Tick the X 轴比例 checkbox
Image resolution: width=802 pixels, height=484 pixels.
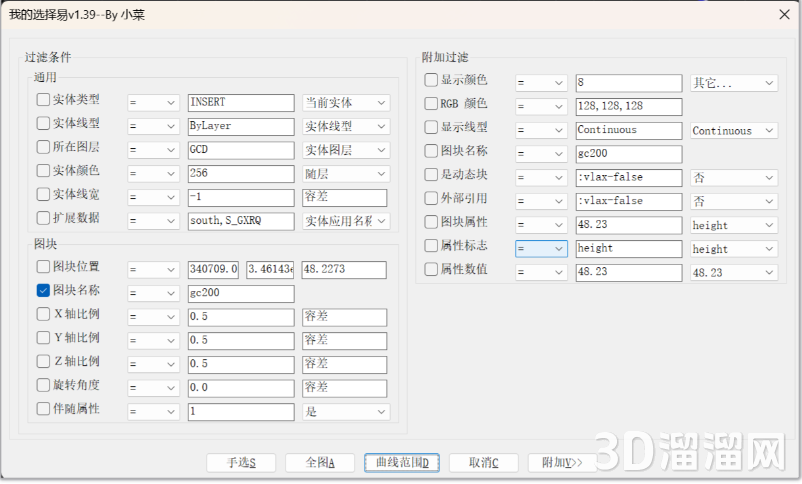43,314
